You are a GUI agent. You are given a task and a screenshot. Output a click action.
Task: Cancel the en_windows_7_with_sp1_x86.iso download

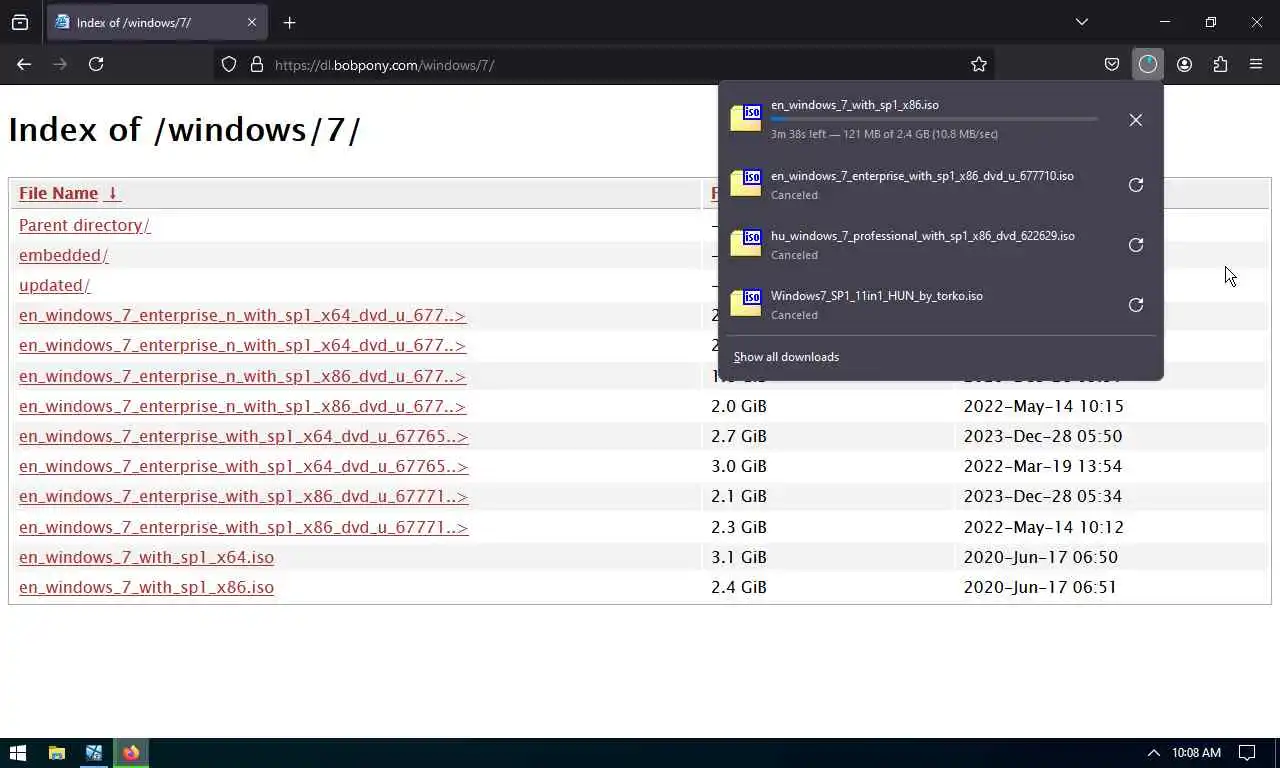click(1136, 120)
